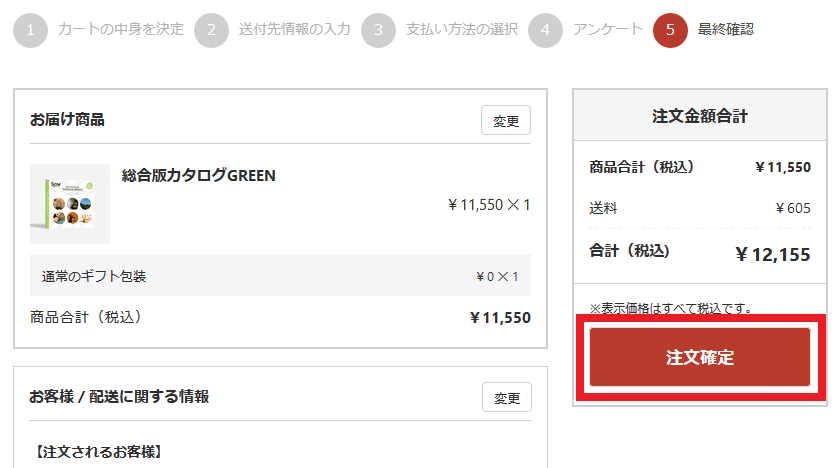Select the 最終確認 step label
The height and width of the screenshot is (468, 839).
tap(726, 29)
